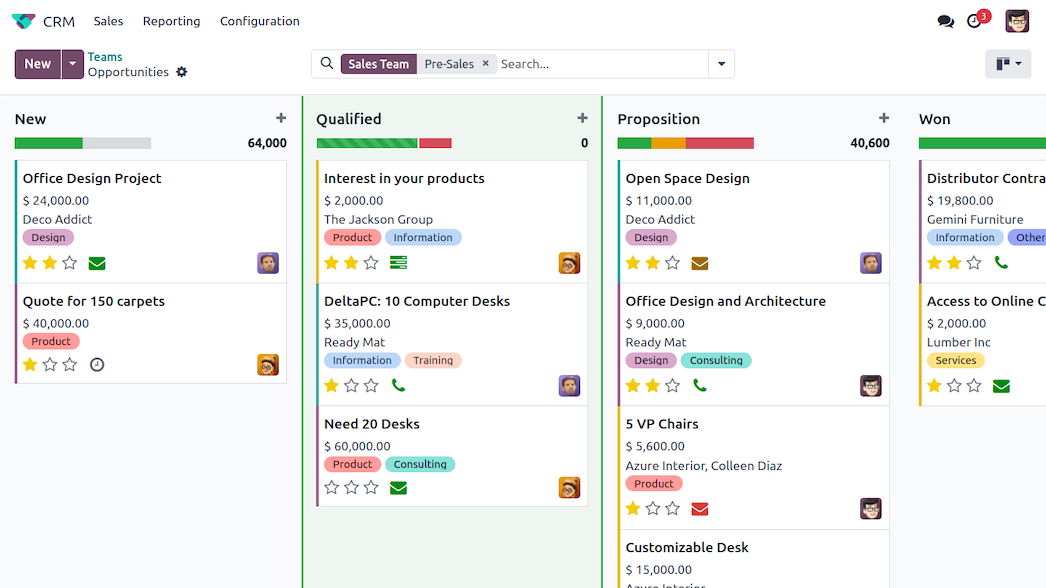Set second star on Access to Online card
The height and width of the screenshot is (588, 1046).
point(955,386)
